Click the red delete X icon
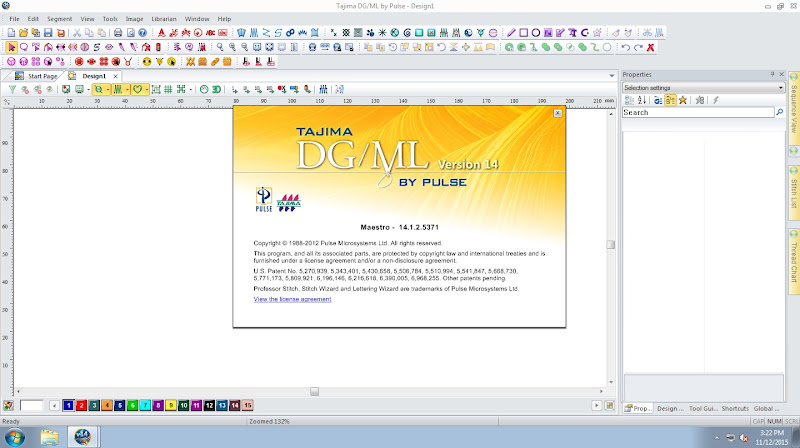The width and height of the screenshot is (800, 448). click(x=651, y=47)
